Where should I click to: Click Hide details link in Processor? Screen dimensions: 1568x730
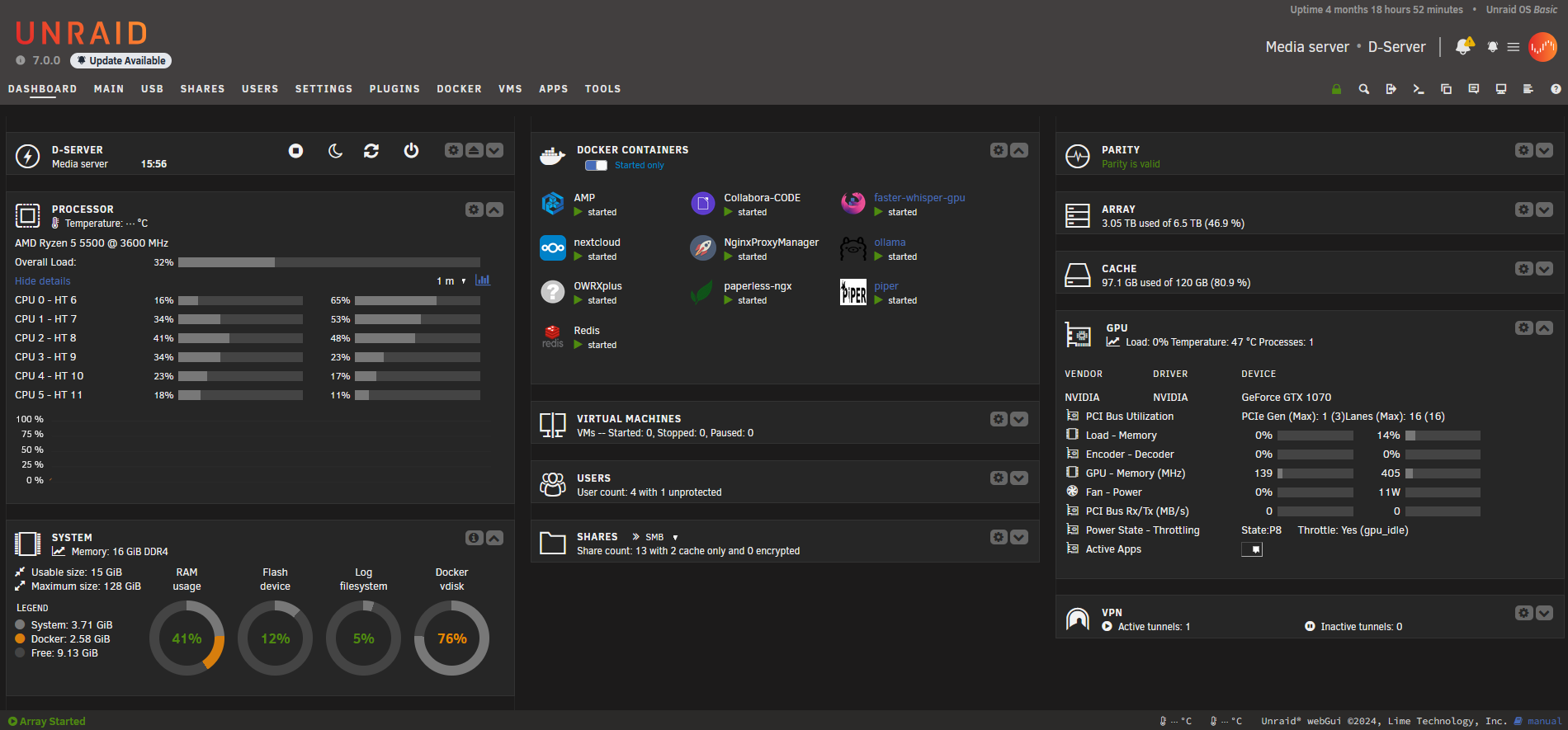point(43,281)
